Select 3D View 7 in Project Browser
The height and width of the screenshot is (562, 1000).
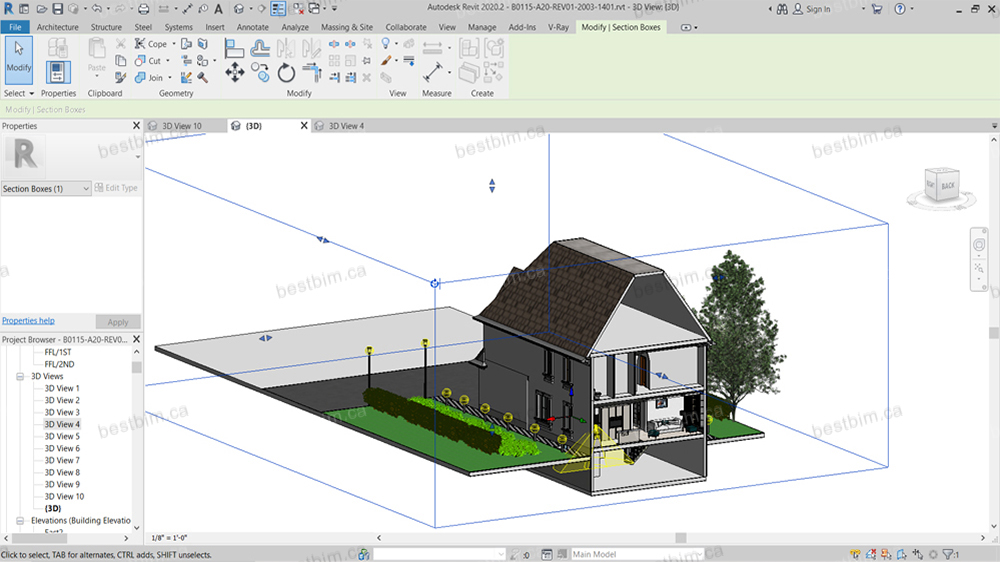click(62, 461)
